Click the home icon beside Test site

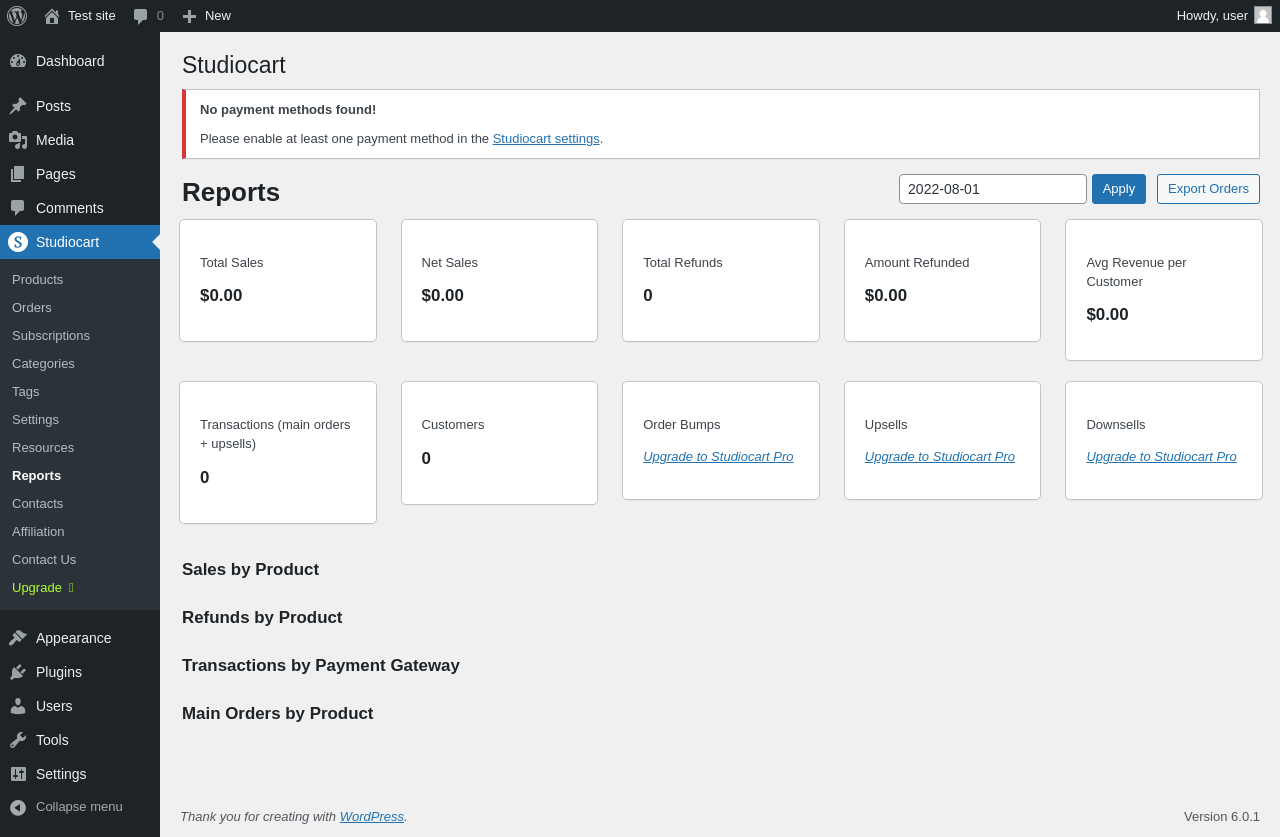click(x=52, y=16)
